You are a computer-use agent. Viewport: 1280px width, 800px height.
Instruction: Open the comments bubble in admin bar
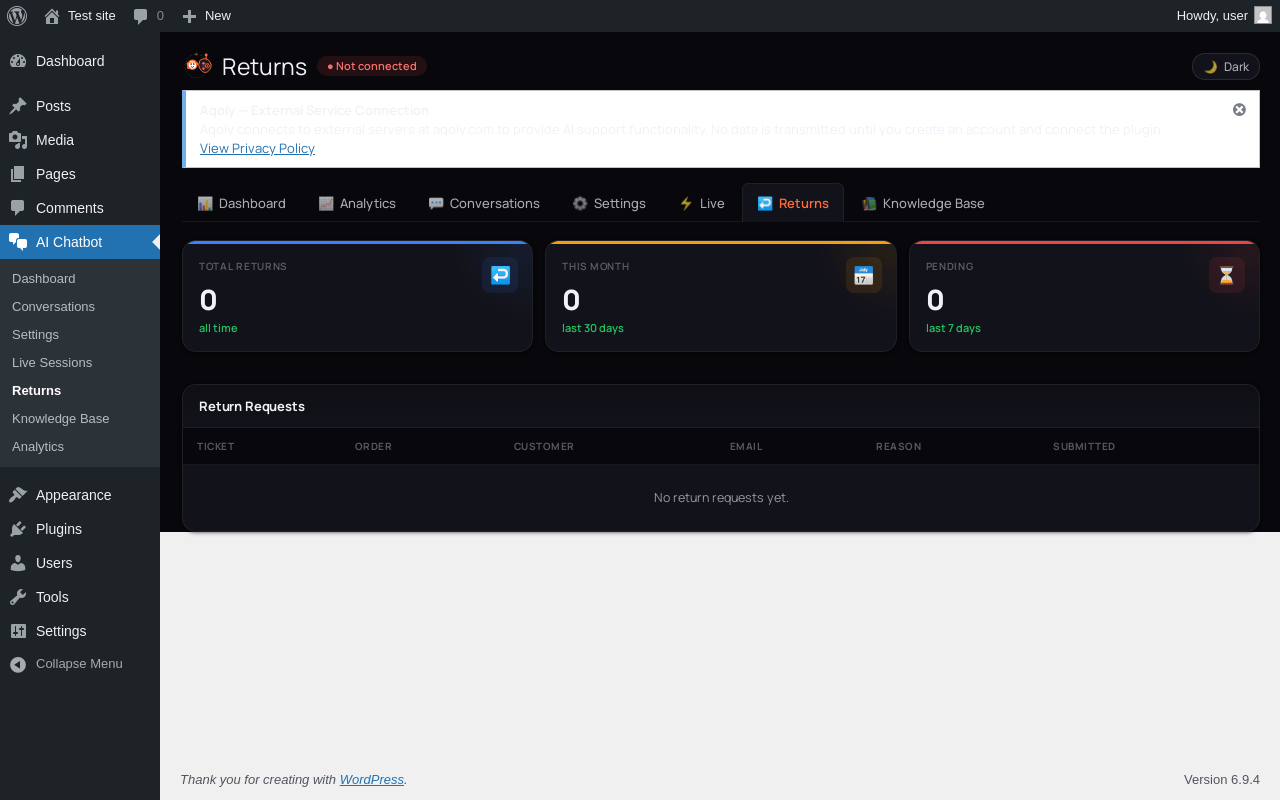[x=148, y=16]
